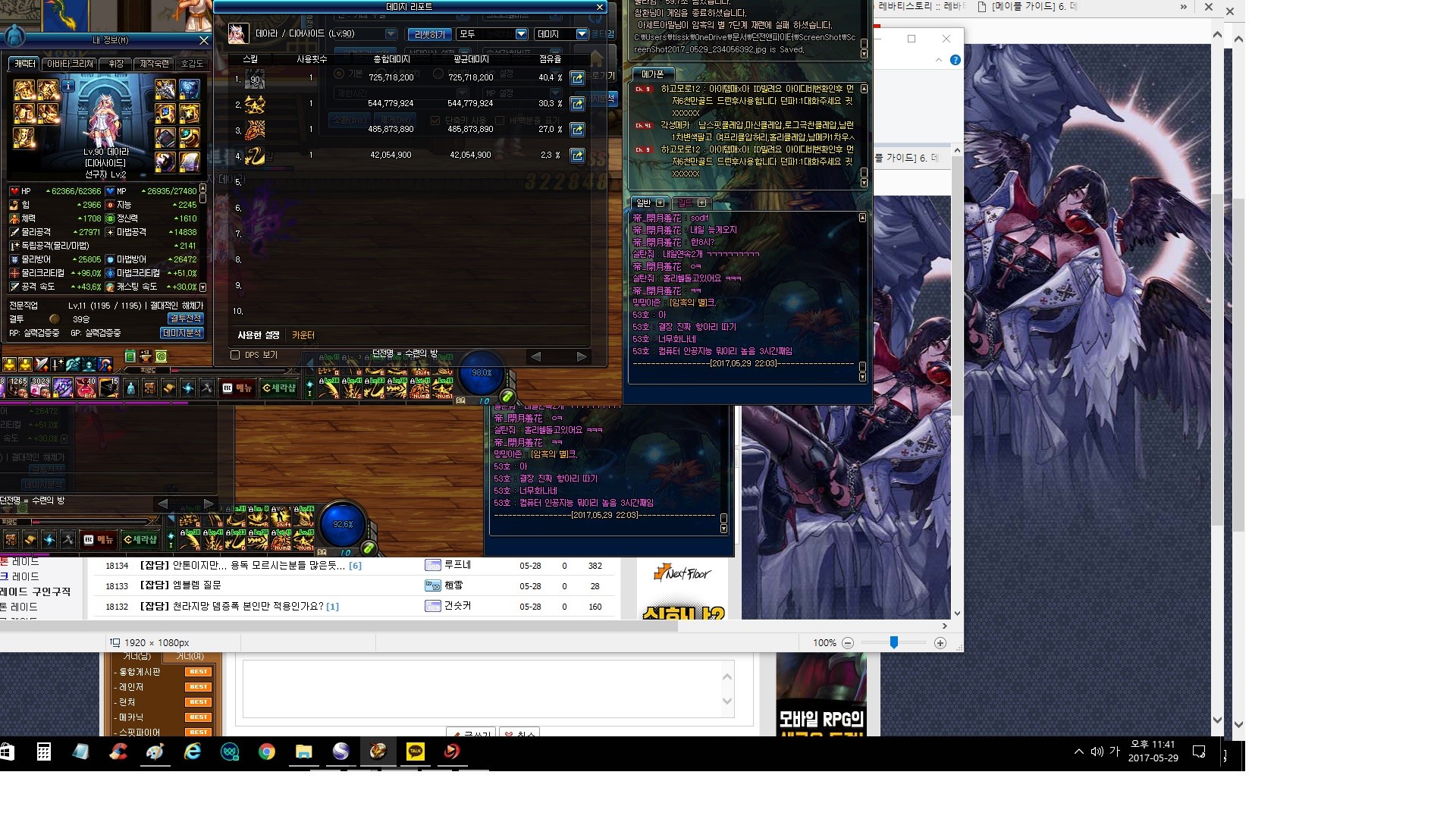Open the ESC 메뉴 button

[x=237, y=388]
